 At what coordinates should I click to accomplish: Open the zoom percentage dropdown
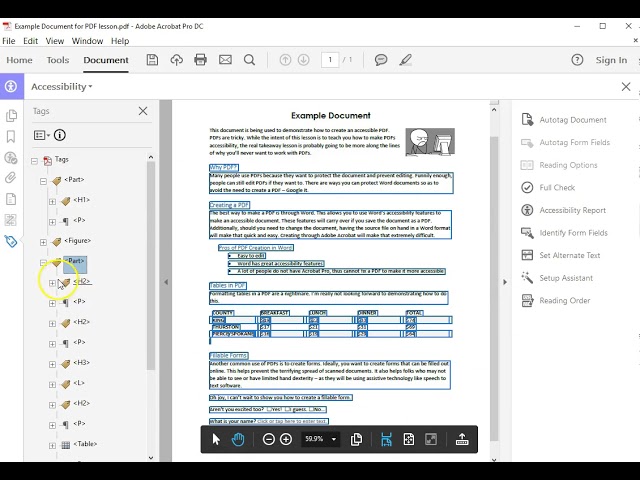point(334,439)
